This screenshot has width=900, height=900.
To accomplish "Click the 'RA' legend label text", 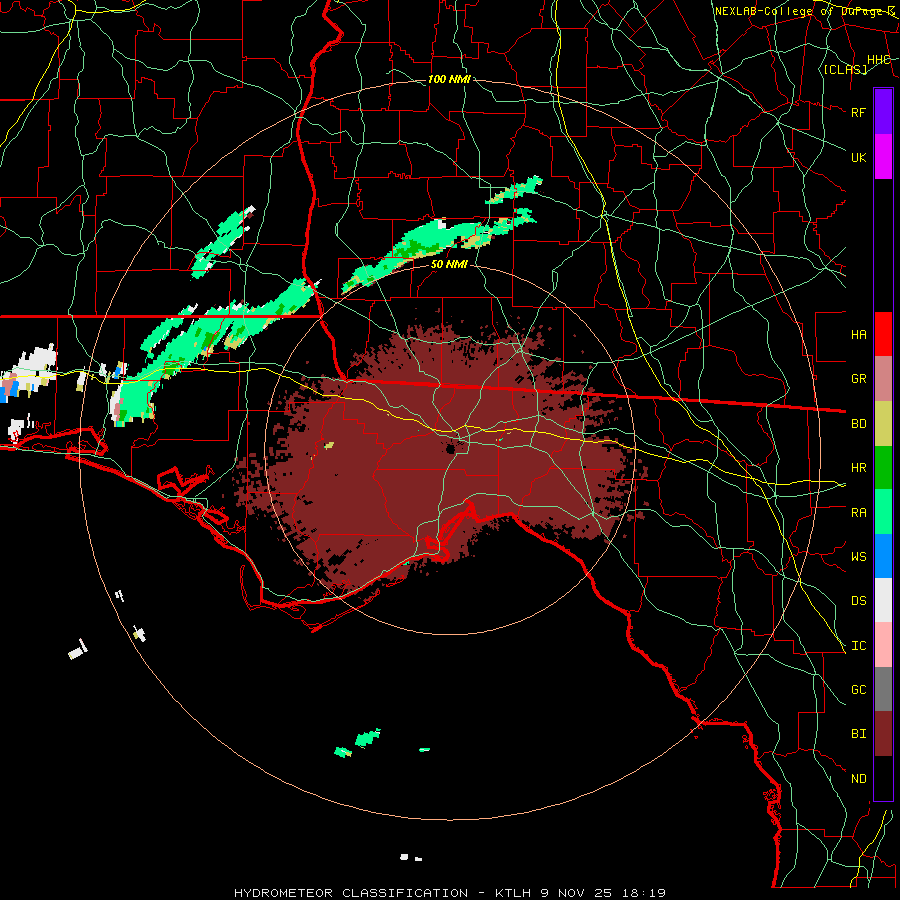I will [858, 513].
